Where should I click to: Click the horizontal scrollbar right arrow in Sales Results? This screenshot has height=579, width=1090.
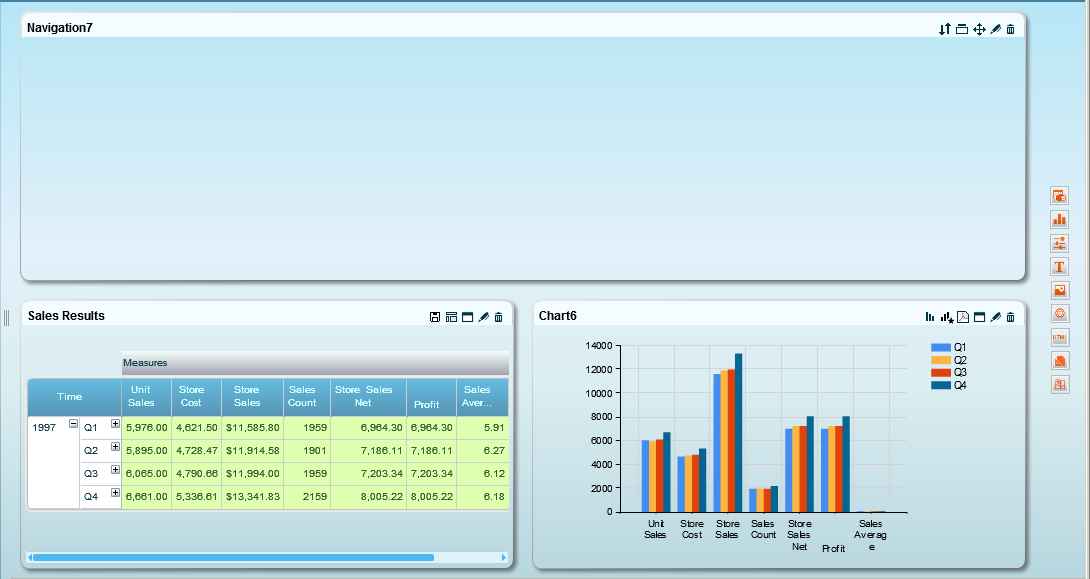[x=503, y=557]
